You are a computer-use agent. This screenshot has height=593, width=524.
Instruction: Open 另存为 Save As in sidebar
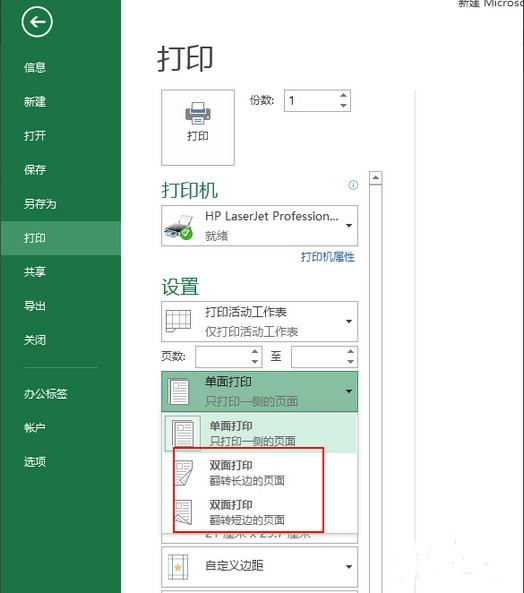[x=40, y=204]
